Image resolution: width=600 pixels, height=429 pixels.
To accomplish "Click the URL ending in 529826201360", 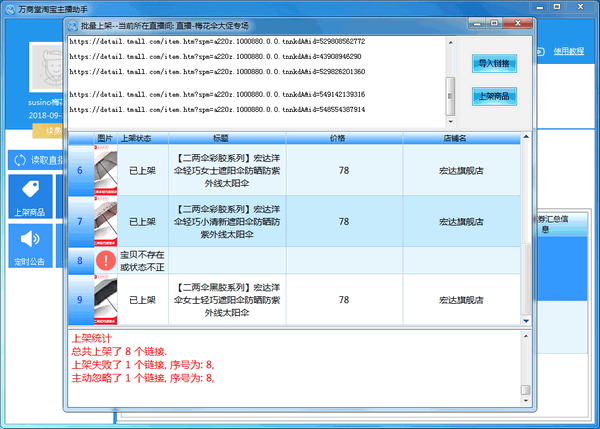I will click(x=217, y=72).
